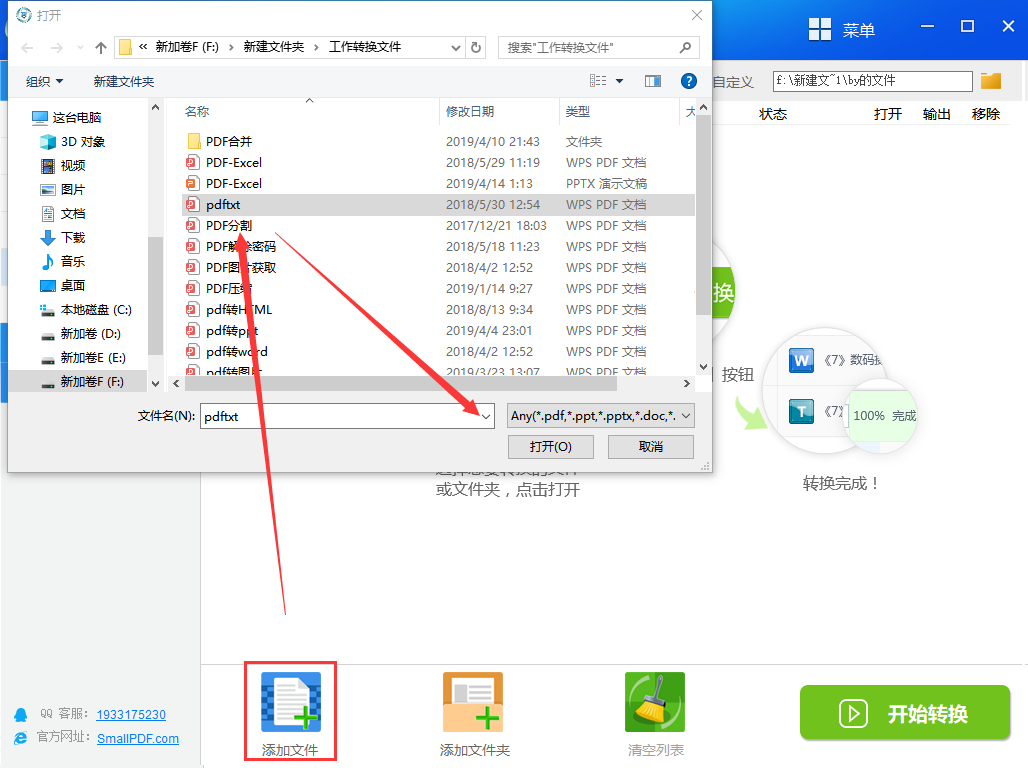Click the Up one level arrow

(x=100, y=48)
